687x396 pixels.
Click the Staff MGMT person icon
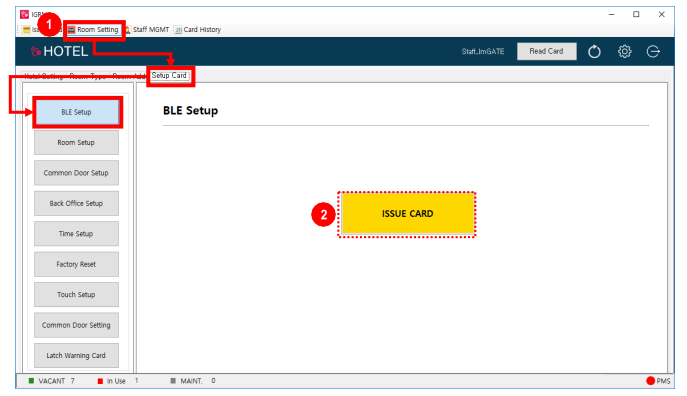point(127,30)
